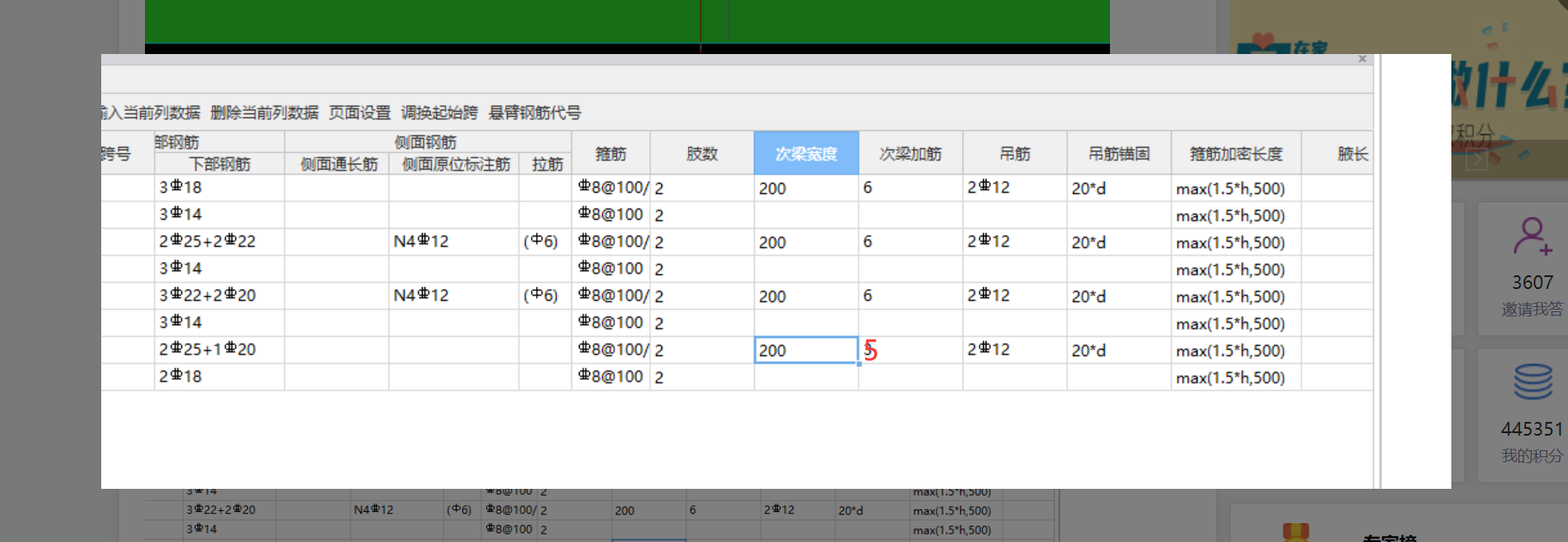
Task: Select the 下部钢筋 column header
Action: pos(220,164)
